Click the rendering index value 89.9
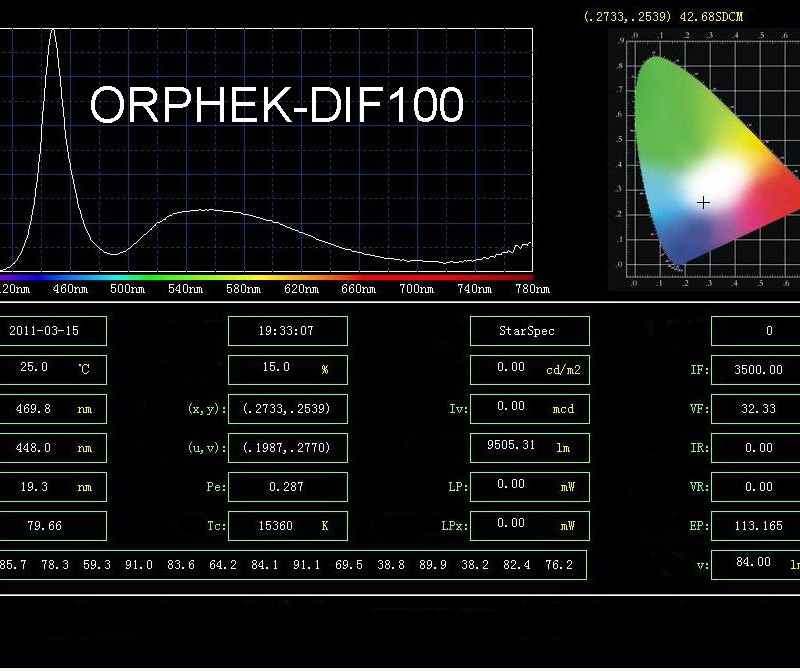The image size is (800, 671). click(433, 565)
